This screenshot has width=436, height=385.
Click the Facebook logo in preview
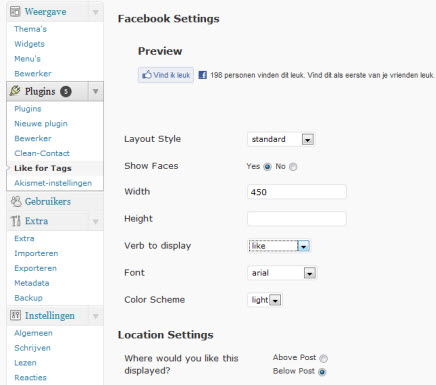(202, 75)
